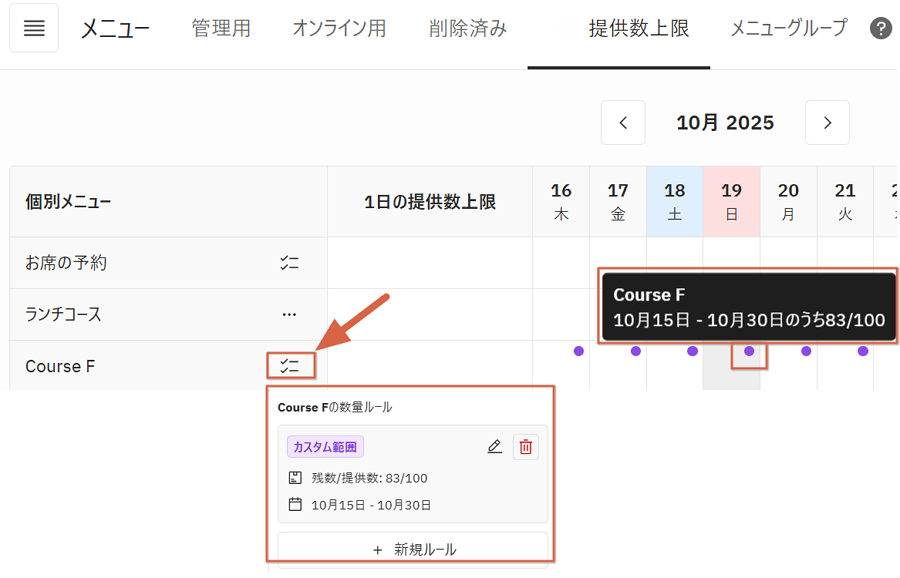
Task: Select the ランチコース menu row
Action: click(168, 315)
